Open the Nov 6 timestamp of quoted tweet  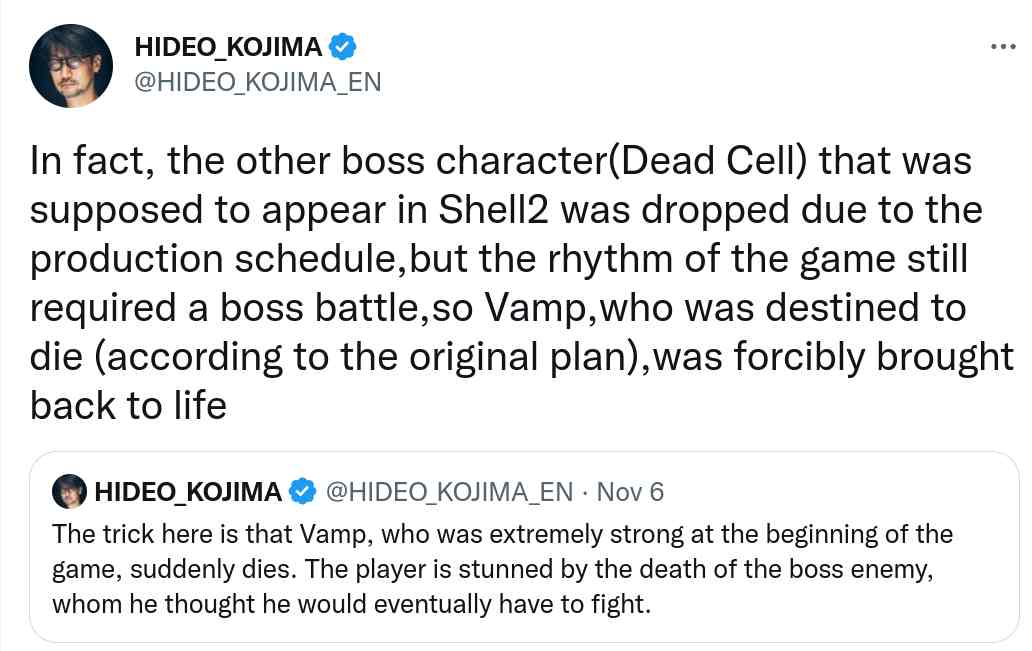[x=630, y=492]
